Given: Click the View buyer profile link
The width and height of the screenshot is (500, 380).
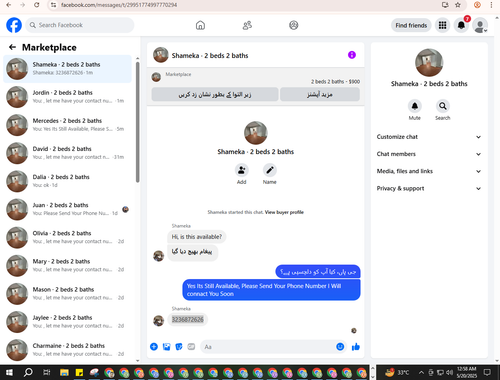Looking at the screenshot, I should [284, 212].
